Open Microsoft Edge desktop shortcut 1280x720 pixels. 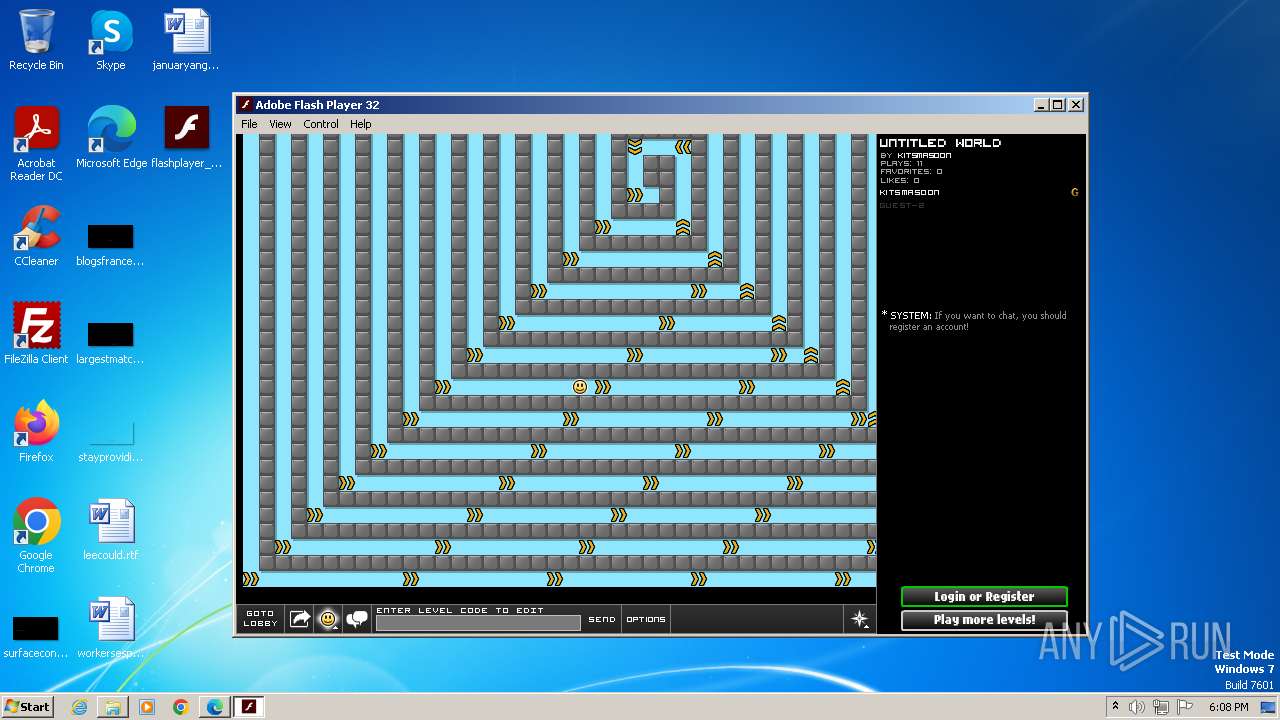click(x=111, y=138)
